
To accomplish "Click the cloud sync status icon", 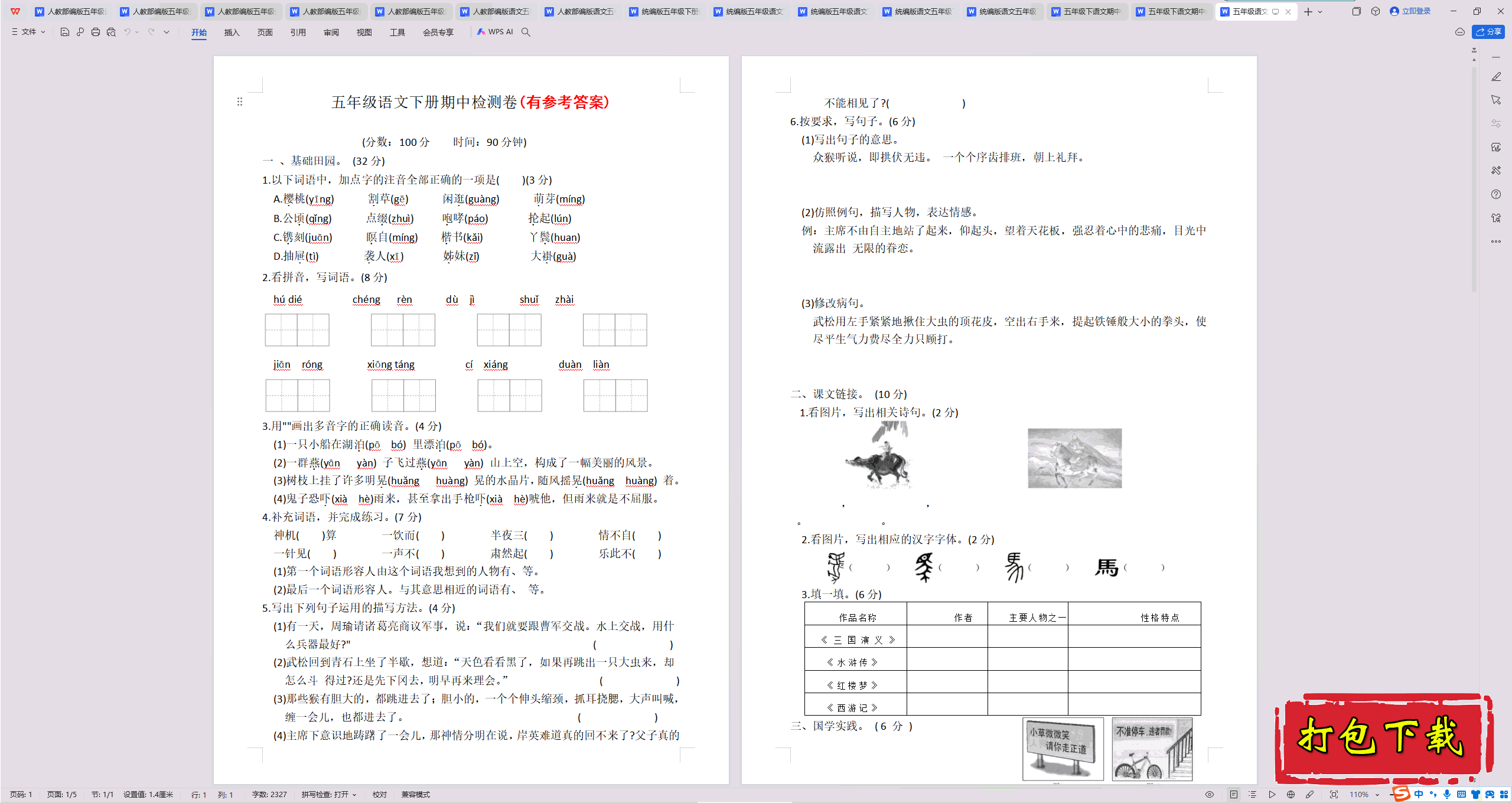I will [x=1460, y=32].
